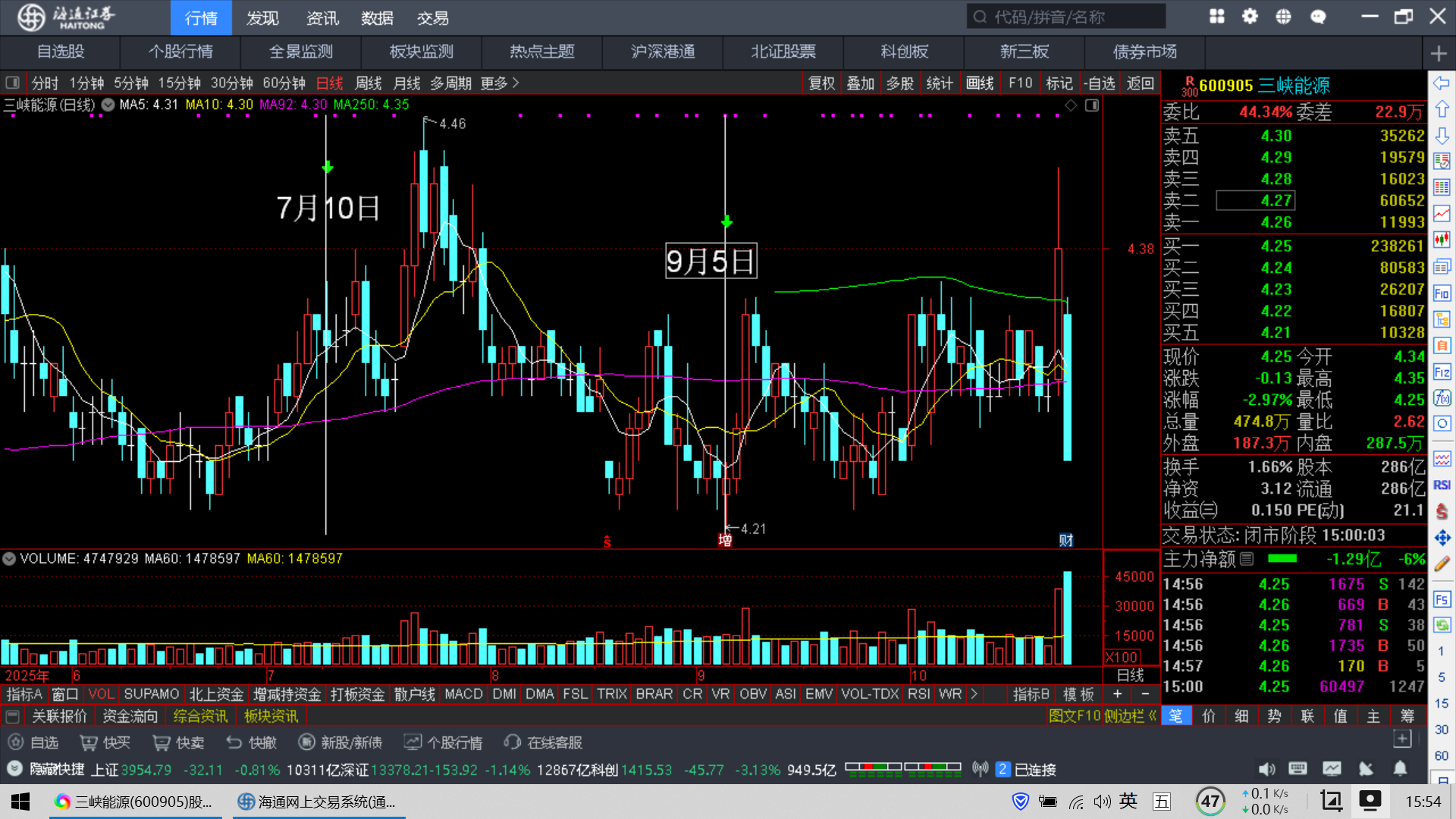Expand 更多 period options chevron
The width and height of the screenshot is (1456, 819).
516,83
